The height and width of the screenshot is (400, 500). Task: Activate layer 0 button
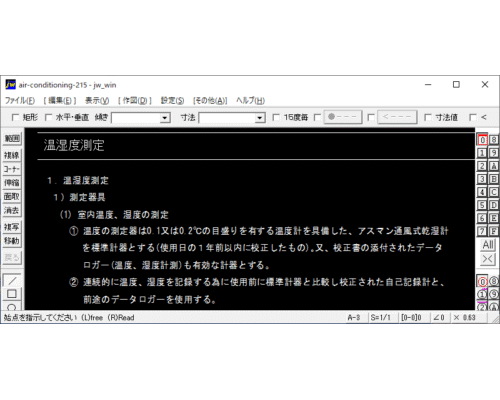point(482,140)
